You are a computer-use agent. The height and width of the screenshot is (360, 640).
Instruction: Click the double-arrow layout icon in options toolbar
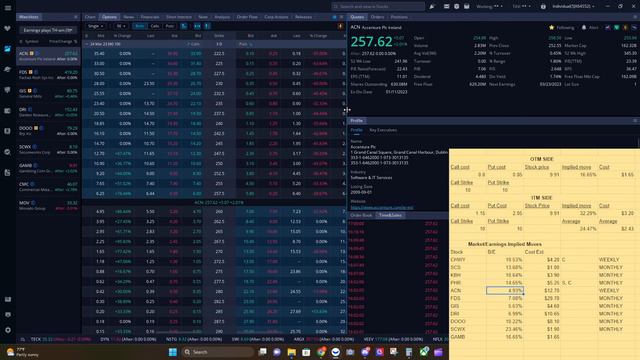pos(197,26)
